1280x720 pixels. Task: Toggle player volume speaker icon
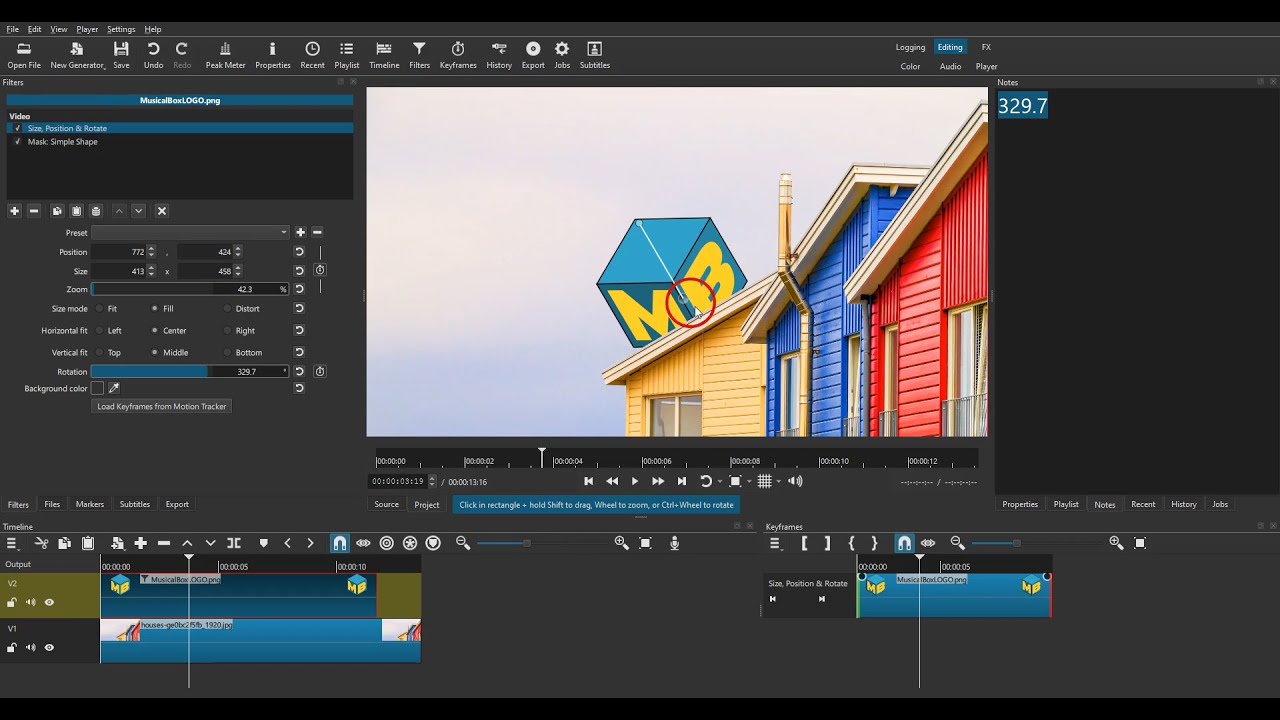[x=795, y=481]
